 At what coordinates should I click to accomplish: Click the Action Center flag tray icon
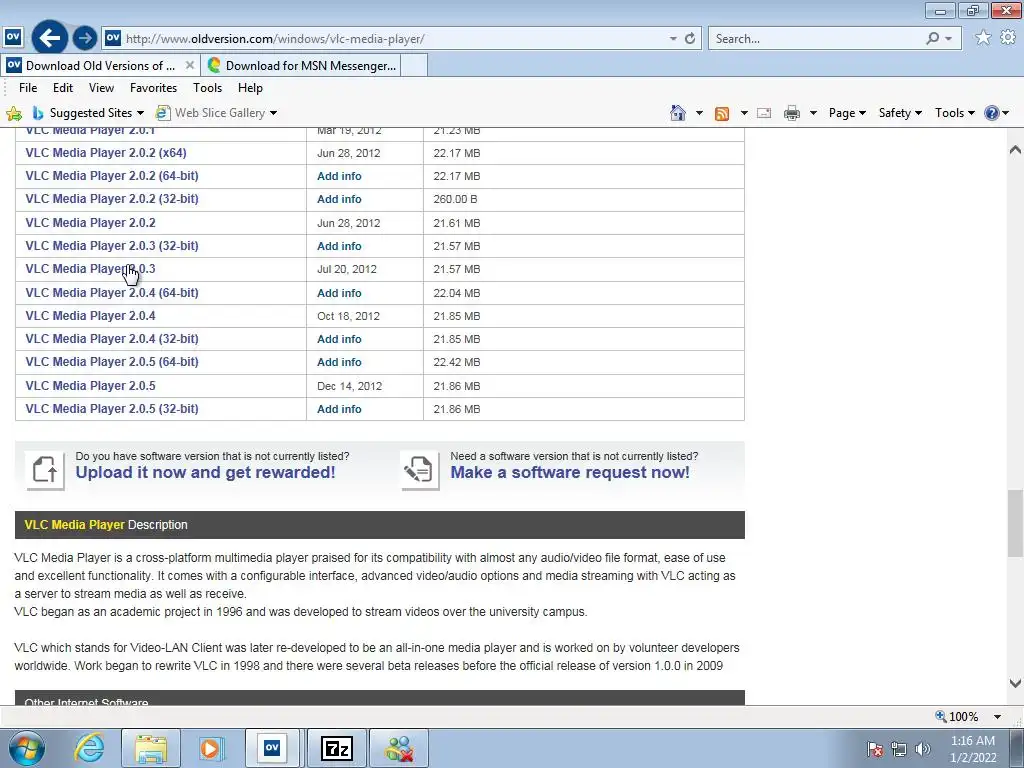click(x=875, y=749)
